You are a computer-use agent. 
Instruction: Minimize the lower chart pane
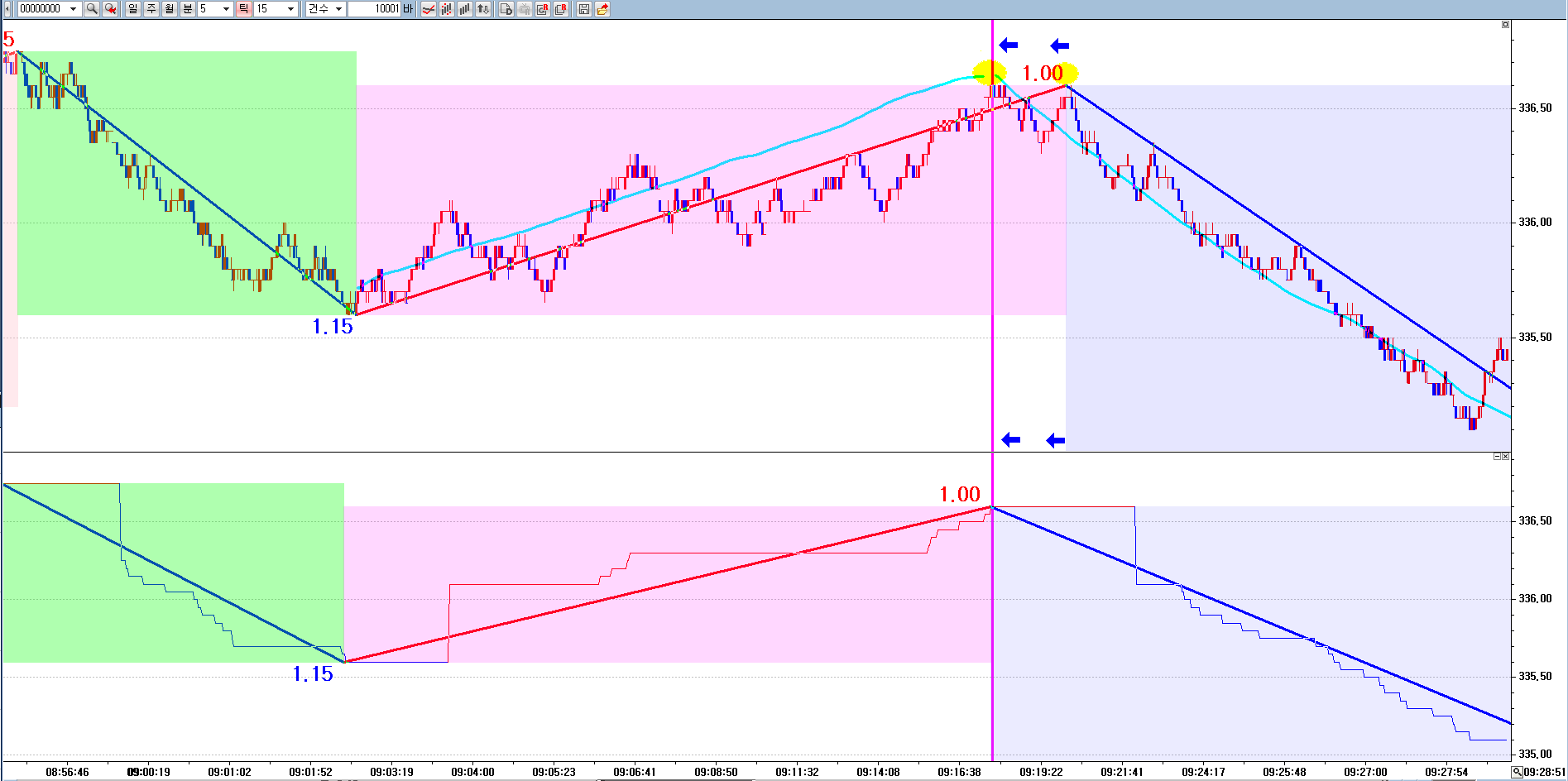(x=1497, y=457)
